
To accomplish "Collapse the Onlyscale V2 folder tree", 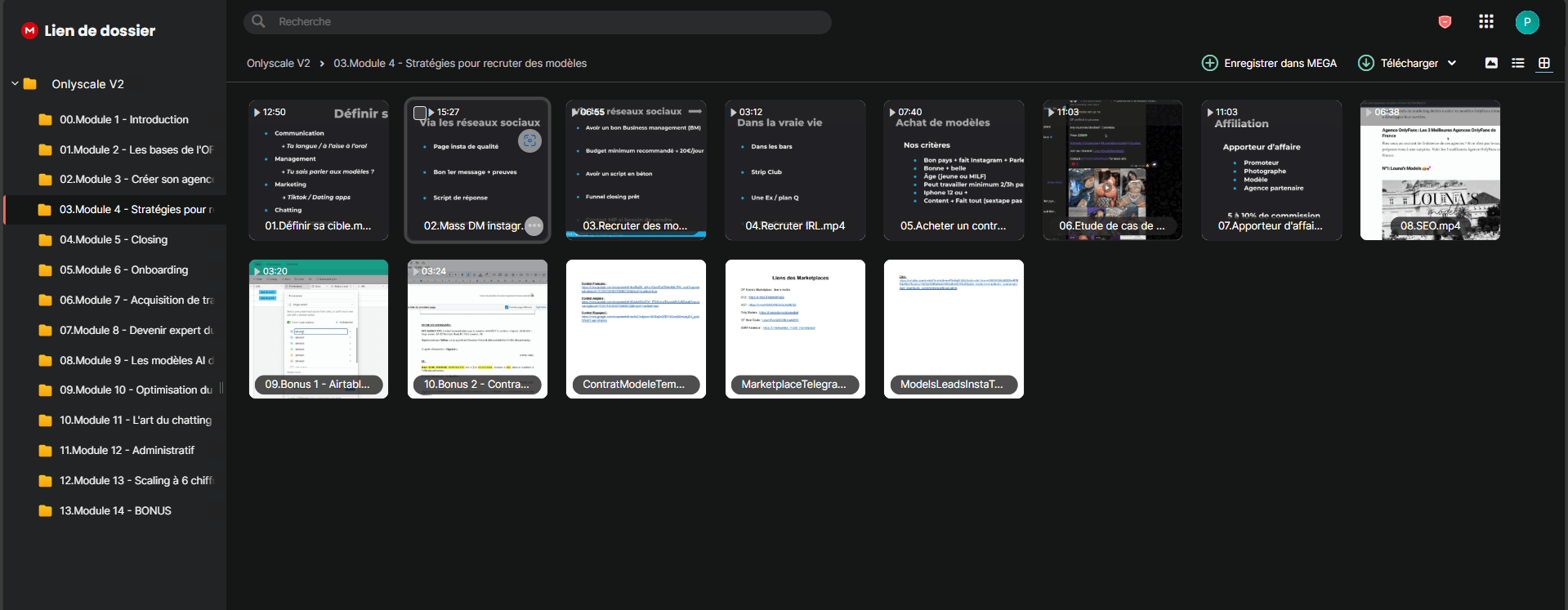I will pos(15,83).
